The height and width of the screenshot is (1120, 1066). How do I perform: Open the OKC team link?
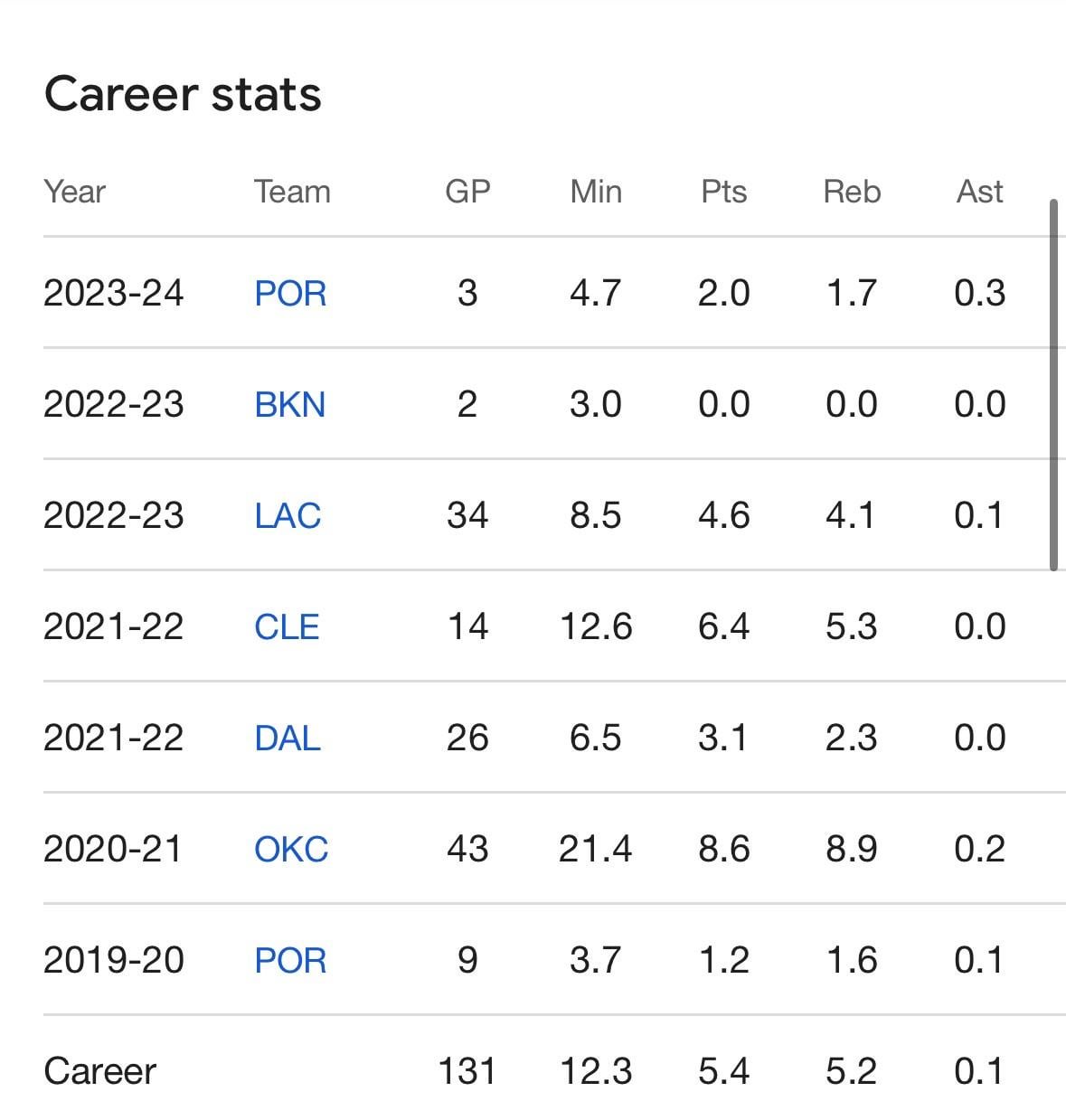tap(291, 850)
